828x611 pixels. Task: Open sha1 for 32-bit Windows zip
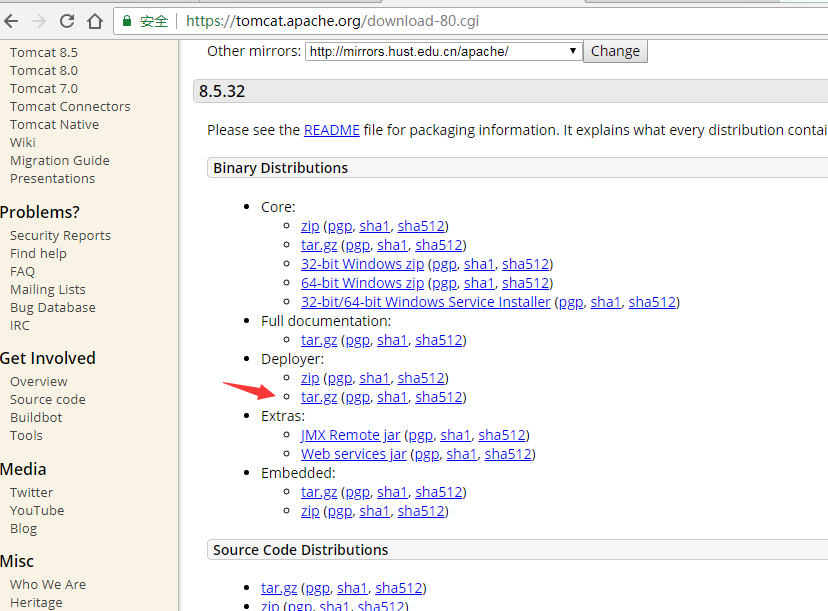[x=479, y=264]
